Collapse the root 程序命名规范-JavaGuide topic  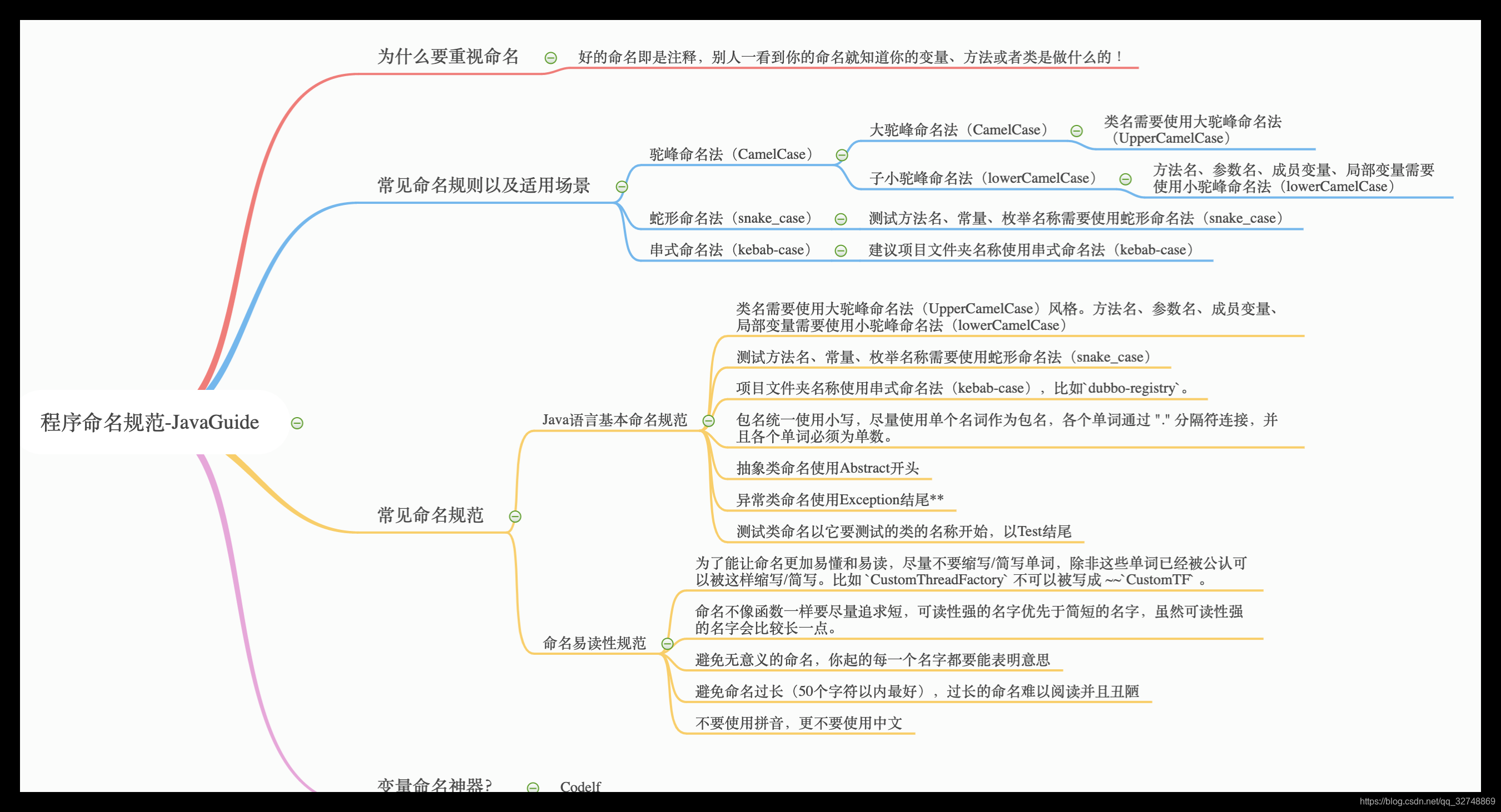click(x=298, y=423)
